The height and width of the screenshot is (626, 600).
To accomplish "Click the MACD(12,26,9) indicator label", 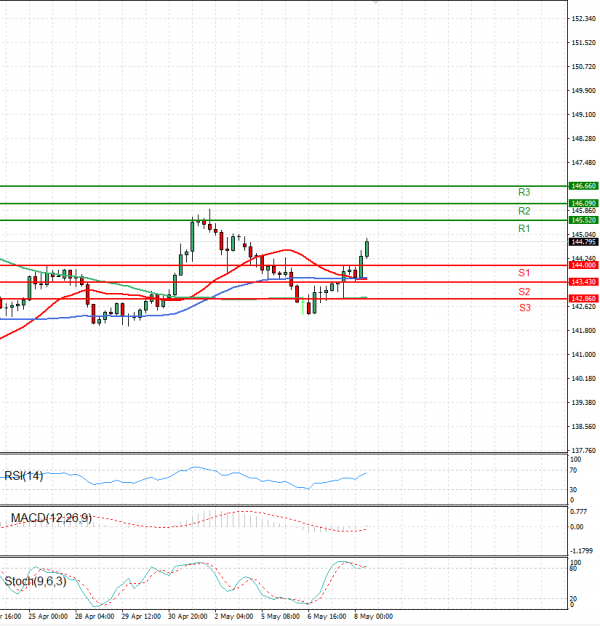I will [51, 518].
